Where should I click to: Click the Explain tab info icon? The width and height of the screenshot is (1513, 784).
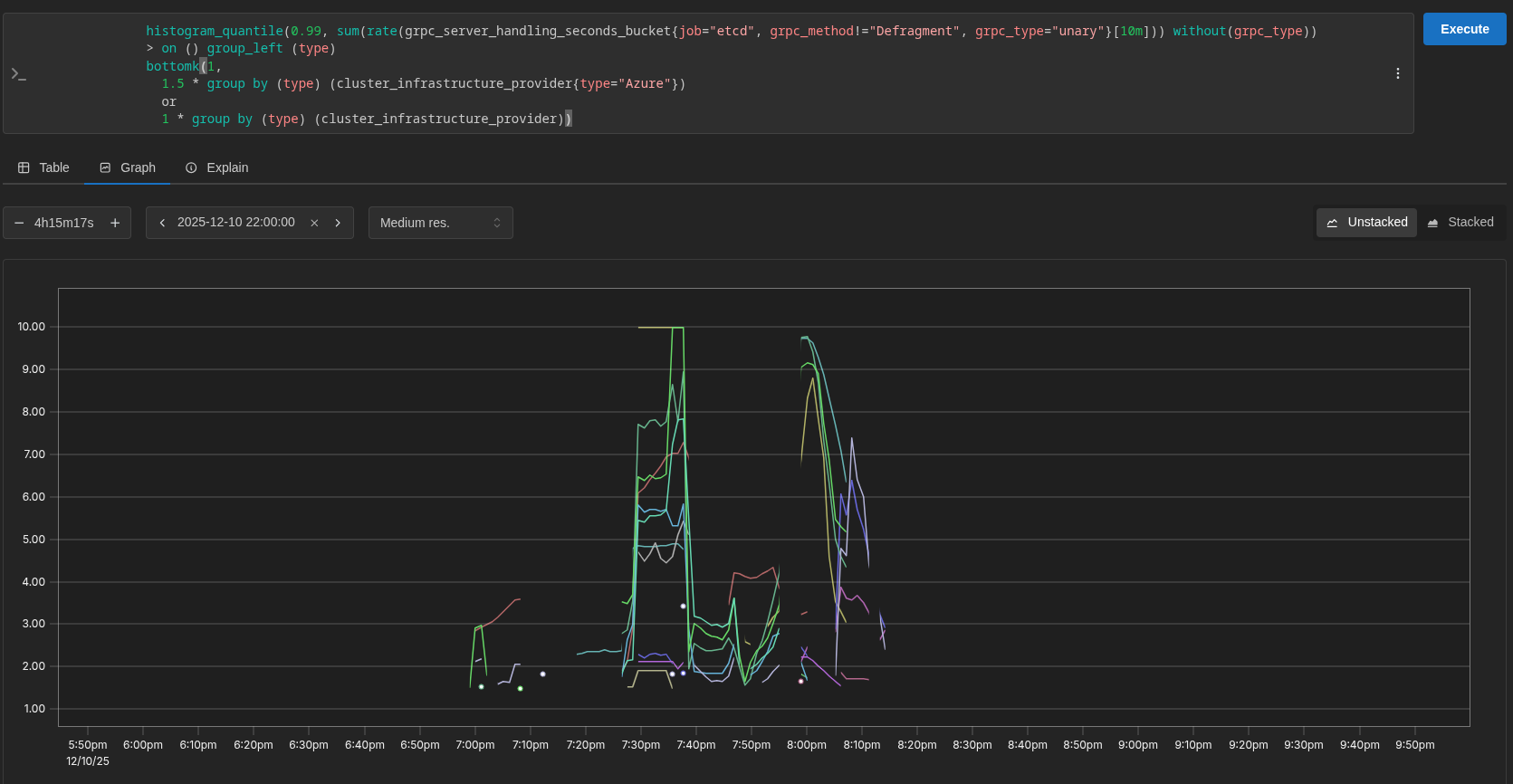pos(191,167)
